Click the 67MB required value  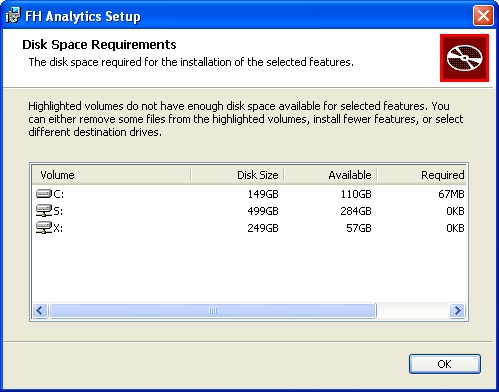[451, 194]
